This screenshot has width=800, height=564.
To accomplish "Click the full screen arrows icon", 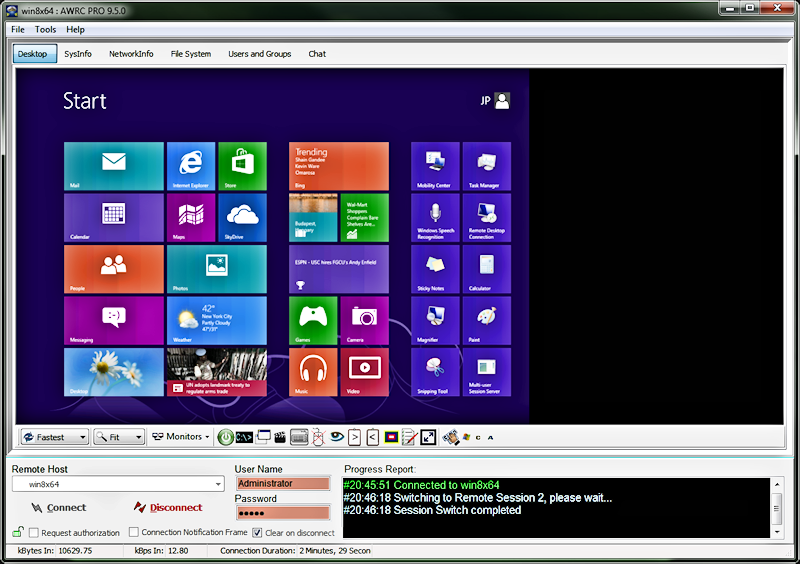I will (428, 437).
